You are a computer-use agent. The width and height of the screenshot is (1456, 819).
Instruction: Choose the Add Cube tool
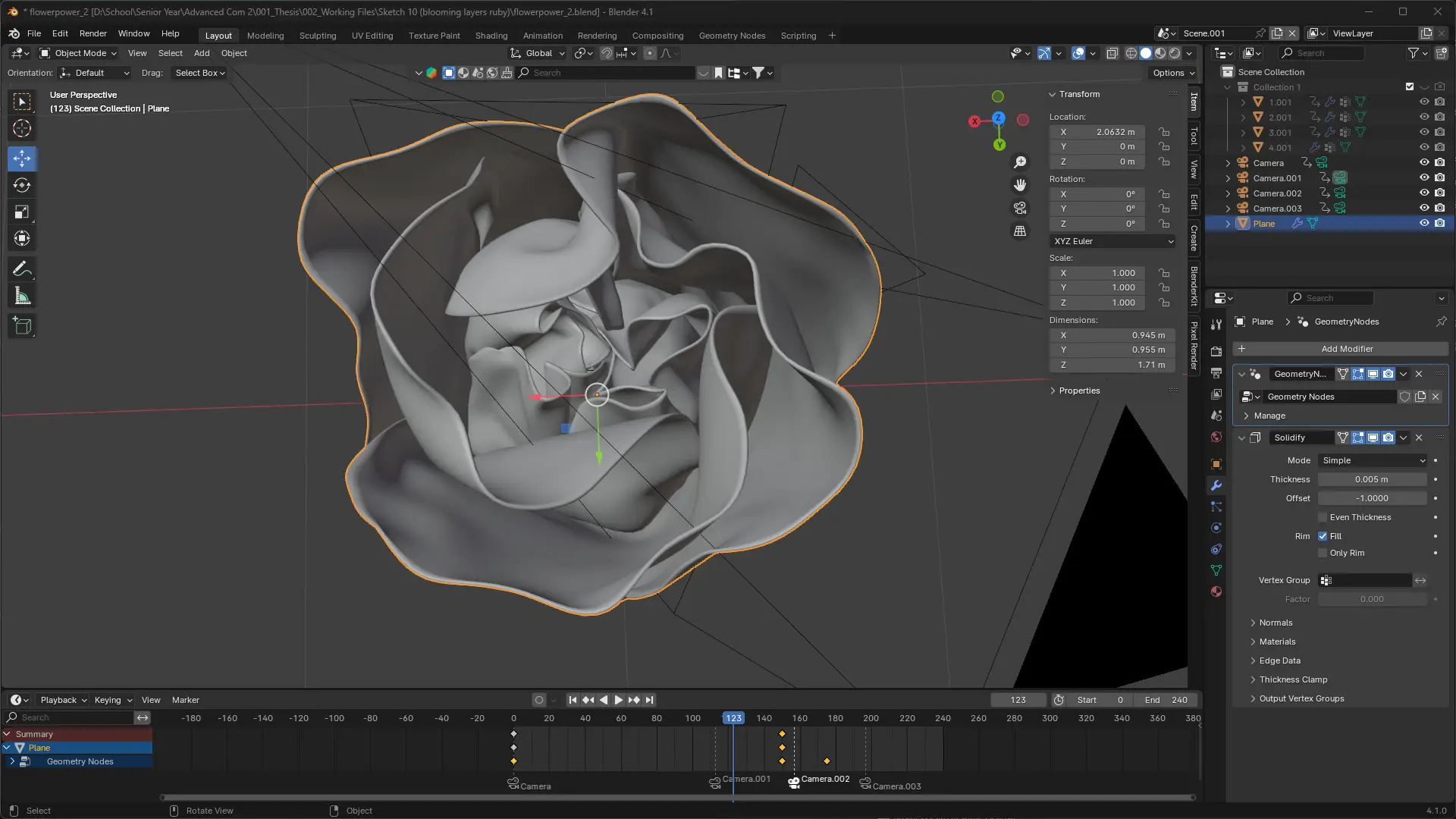coord(22,327)
